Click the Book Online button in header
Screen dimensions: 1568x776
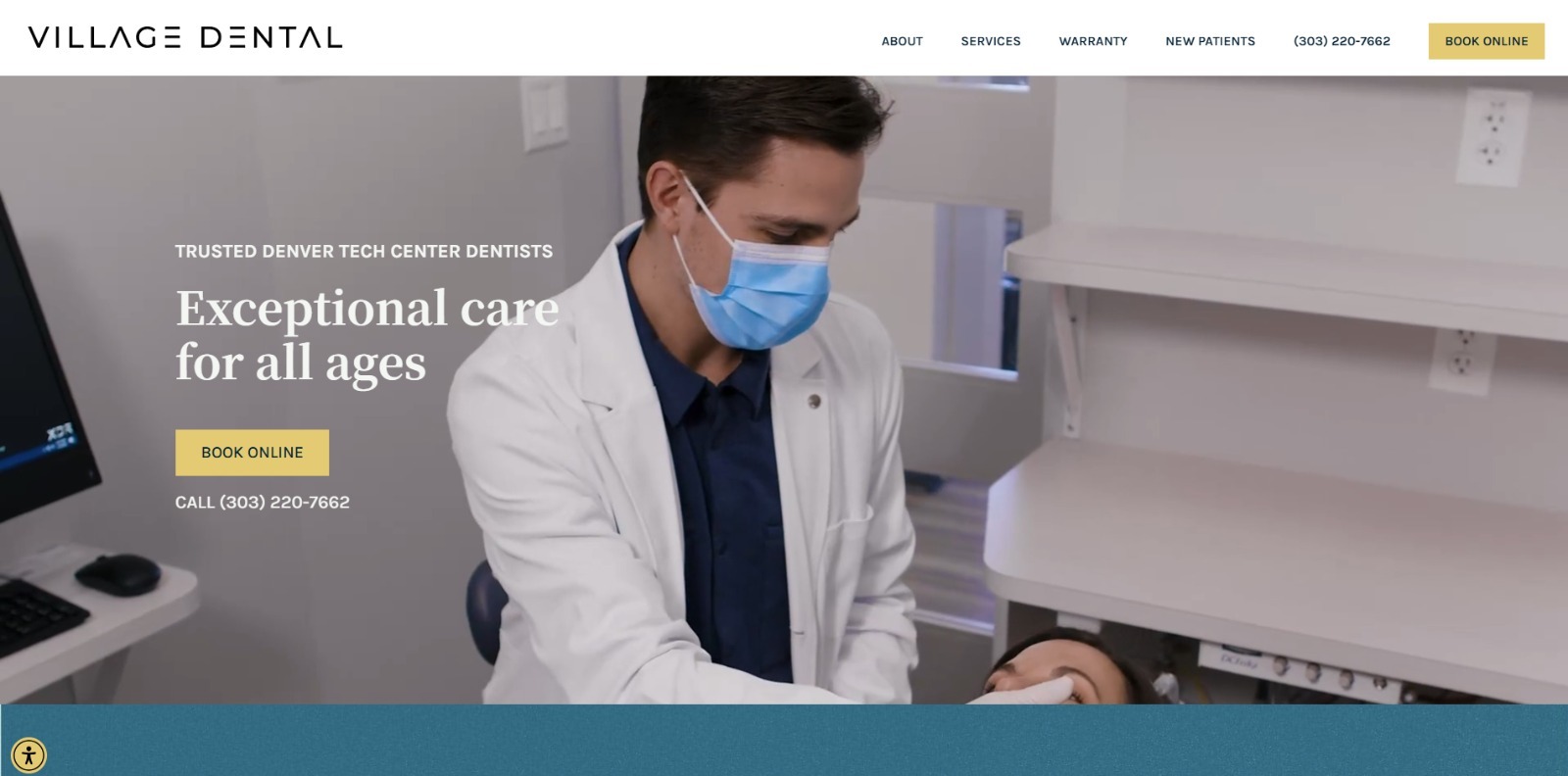[1486, 41]
